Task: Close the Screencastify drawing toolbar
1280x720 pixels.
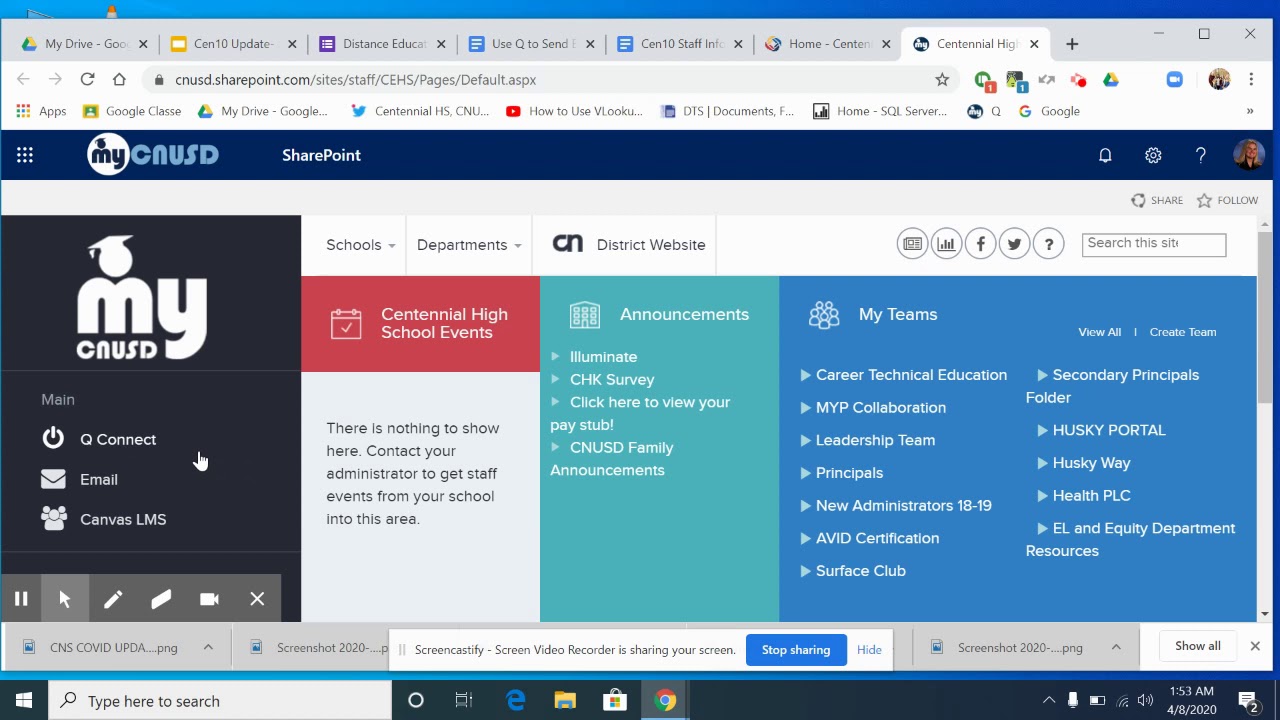Action: click(x=257, y=599)
